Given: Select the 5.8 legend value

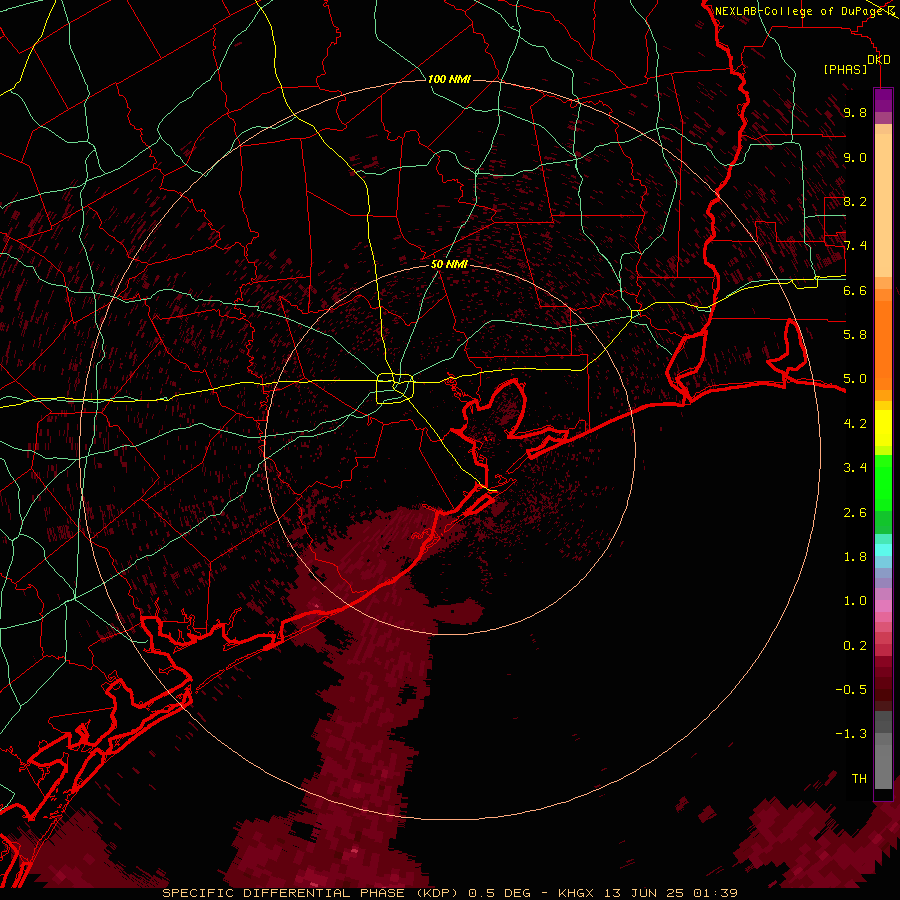Looking at the screenshot, I should [855, 335].
